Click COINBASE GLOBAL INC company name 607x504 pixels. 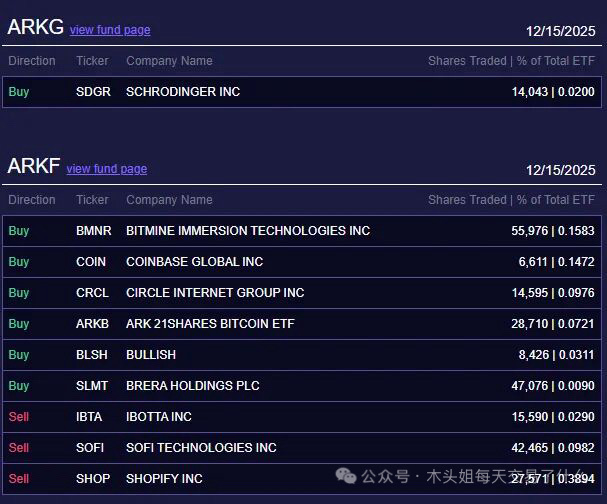pyautogui.click(x=194, y=262)
